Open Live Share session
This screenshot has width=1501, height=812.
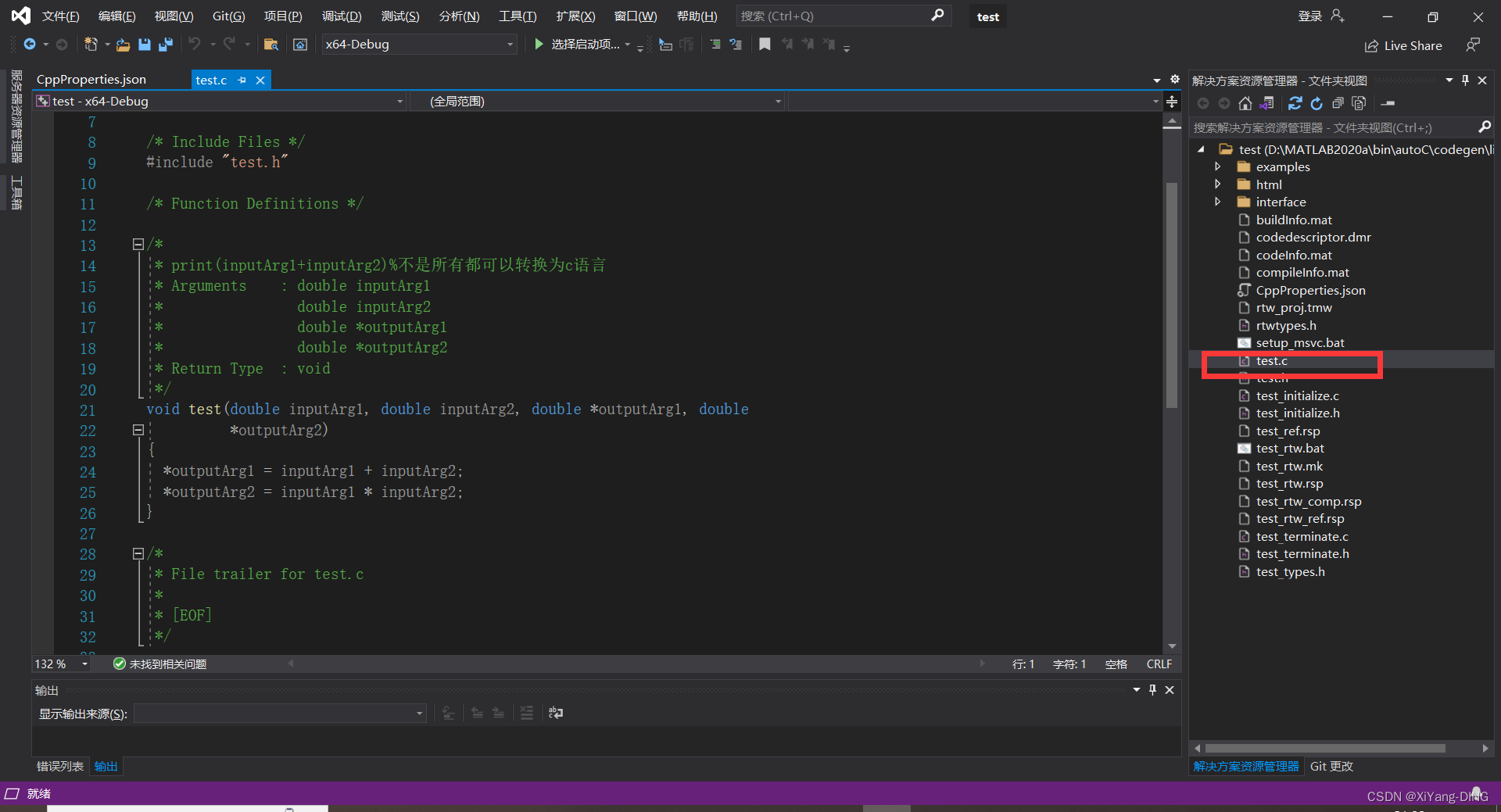coord(1403,45)
